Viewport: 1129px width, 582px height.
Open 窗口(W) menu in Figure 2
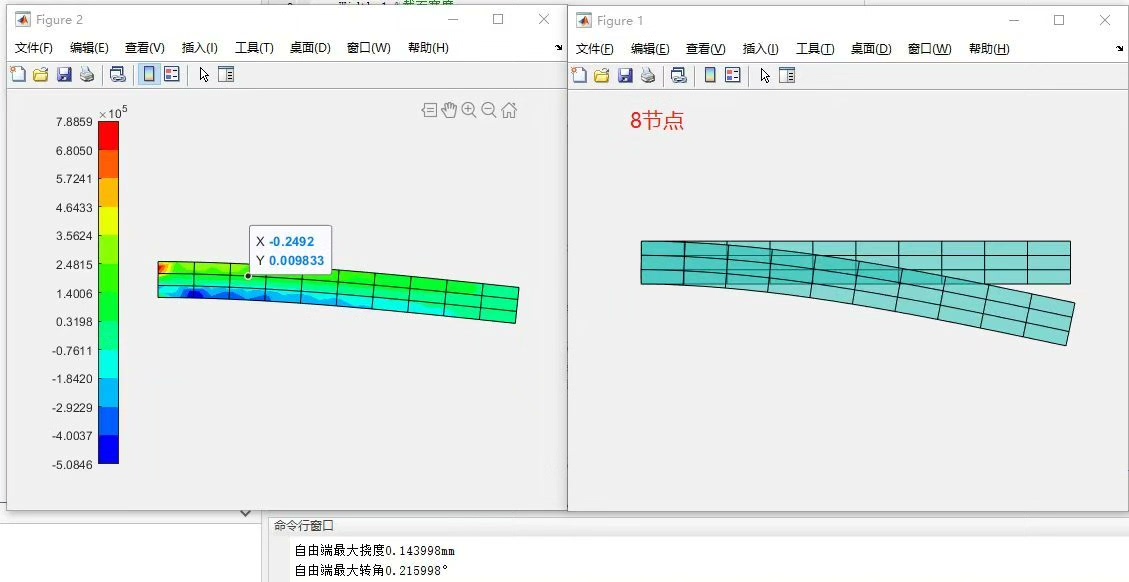coord(369,48)
